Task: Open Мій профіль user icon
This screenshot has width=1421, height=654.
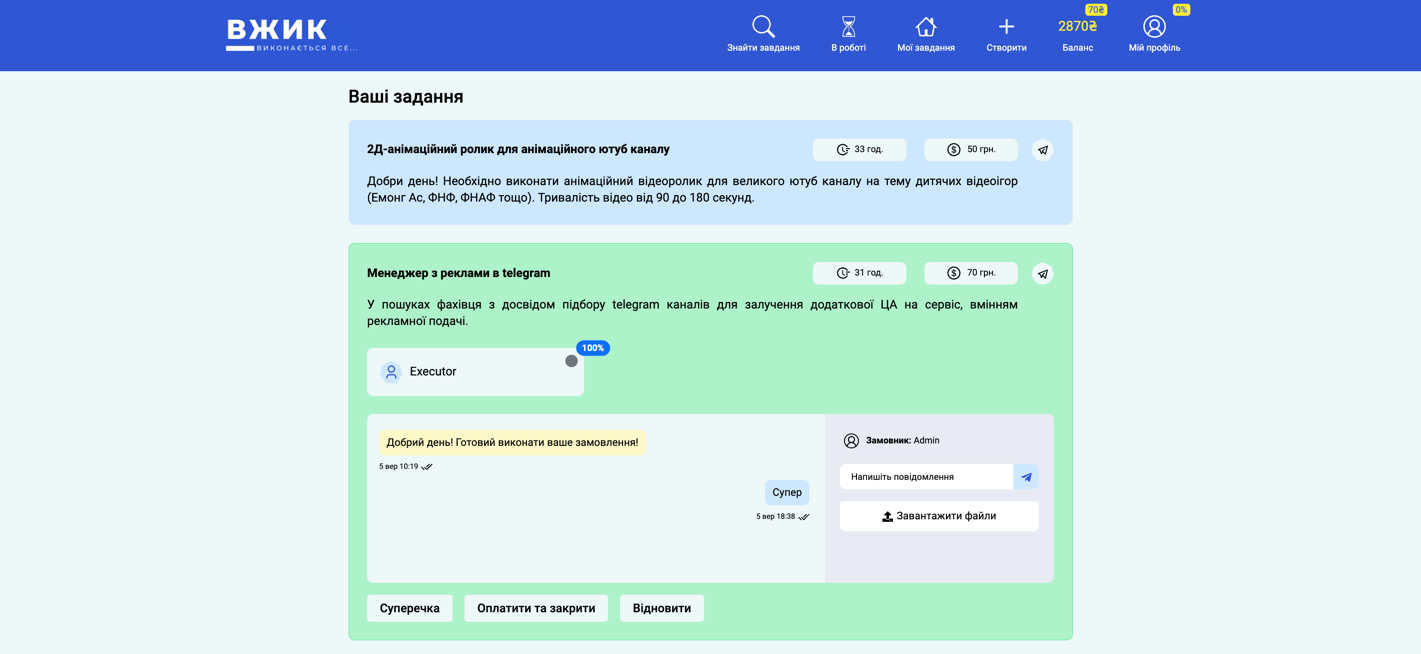Action: (x=1154, y=27)
